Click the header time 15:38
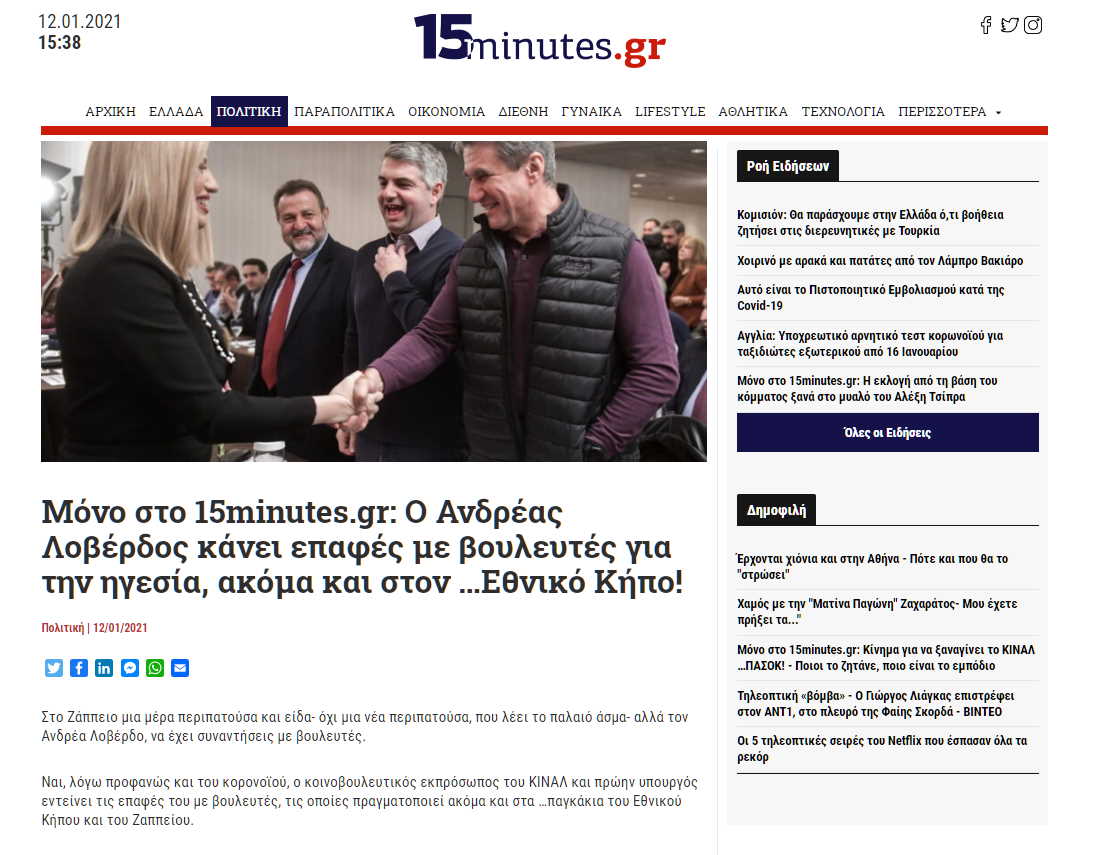 [60, 43]
